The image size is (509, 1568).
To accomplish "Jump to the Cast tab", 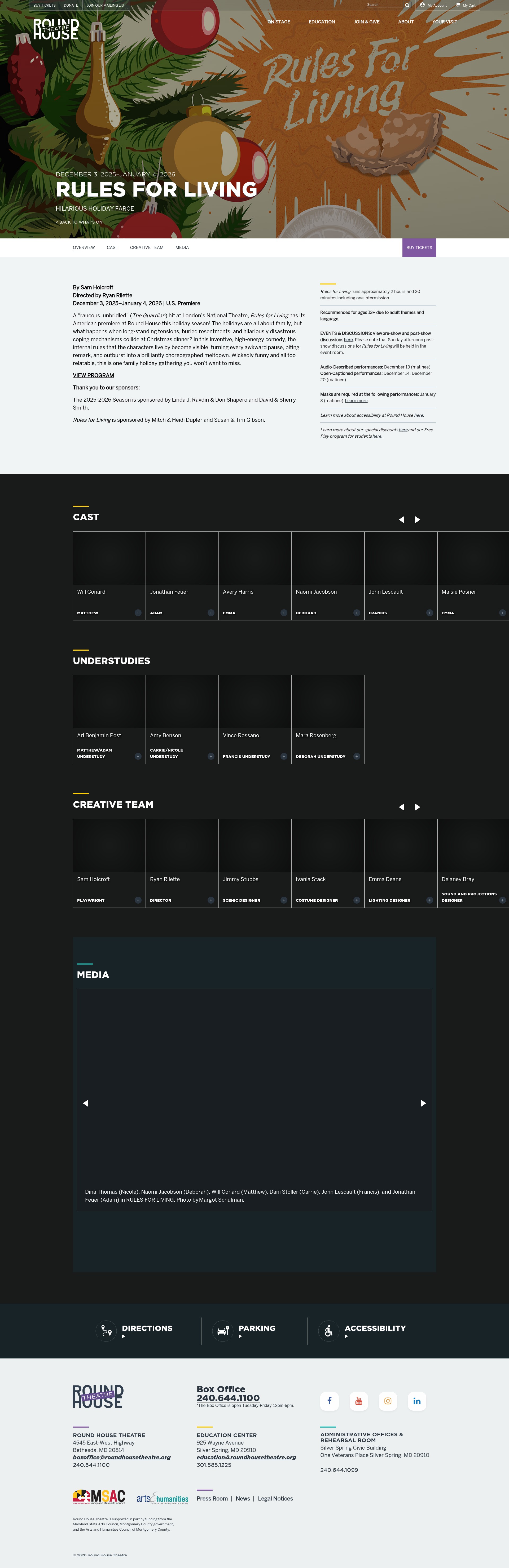I will 113,248.
